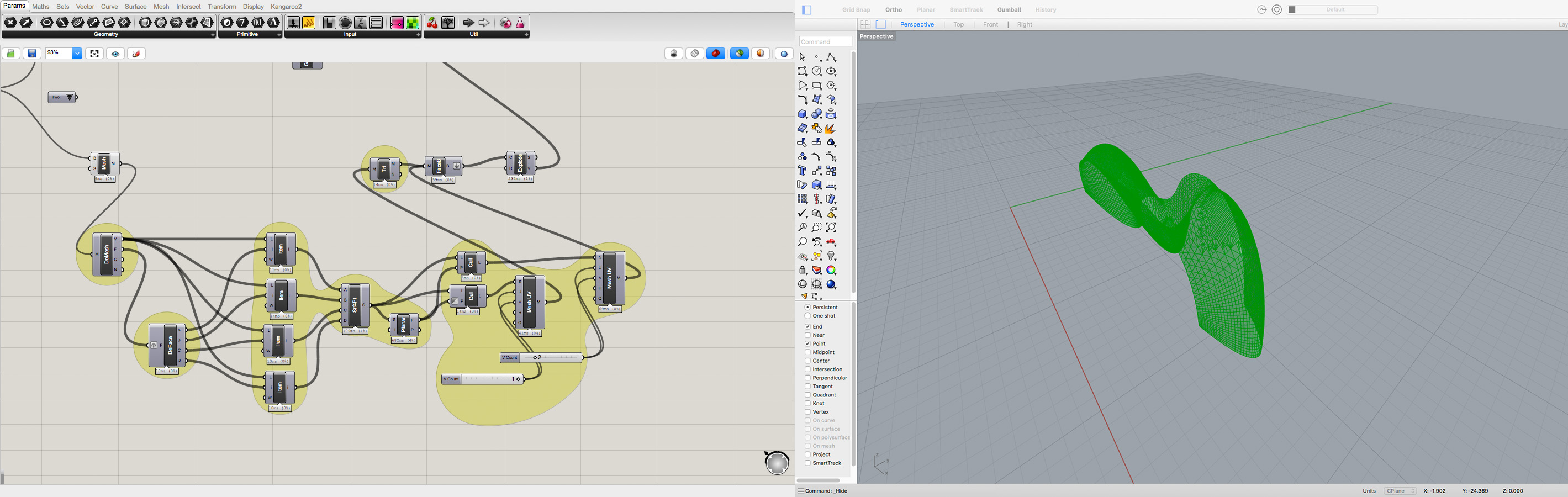Screen dimensions: 1568x497
Task: Toggle the Ortho modeling aid
Action: (x=894, y=10)
